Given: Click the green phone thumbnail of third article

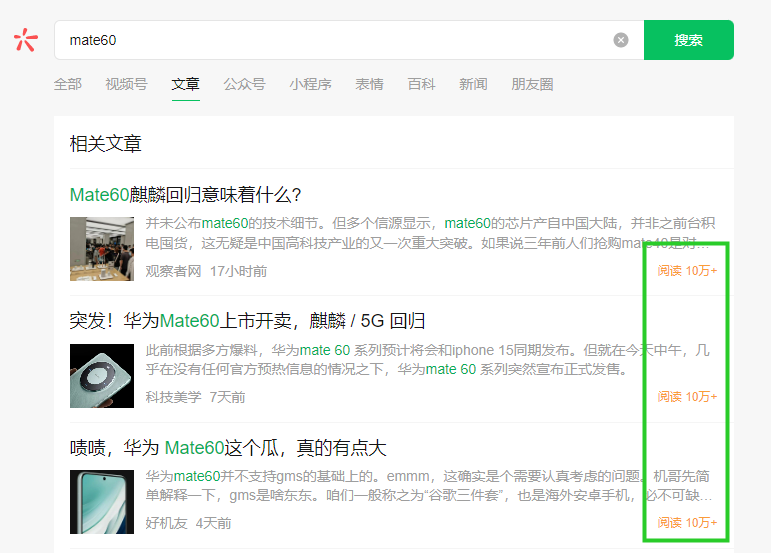Looking at the screenshot, I should pos(102,502).
